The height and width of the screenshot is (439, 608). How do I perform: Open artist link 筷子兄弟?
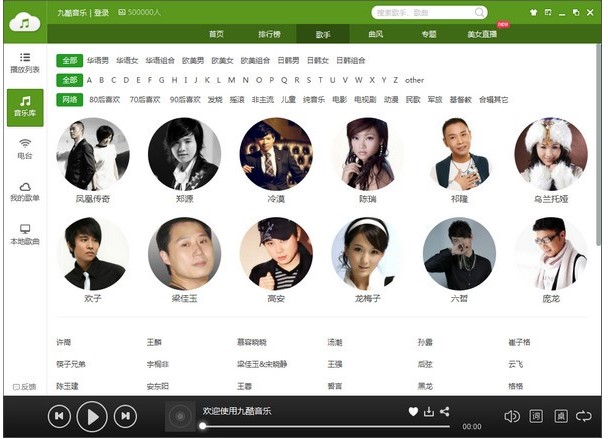tap(71, 364)
